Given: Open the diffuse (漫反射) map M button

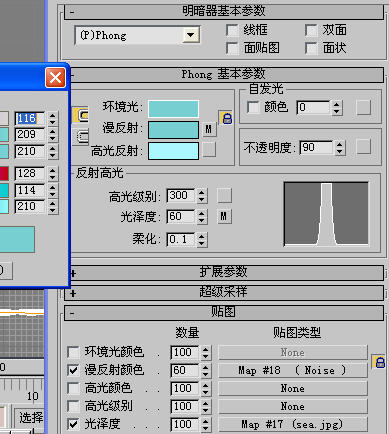Looking at the screenshot, I should pos(209,129).
